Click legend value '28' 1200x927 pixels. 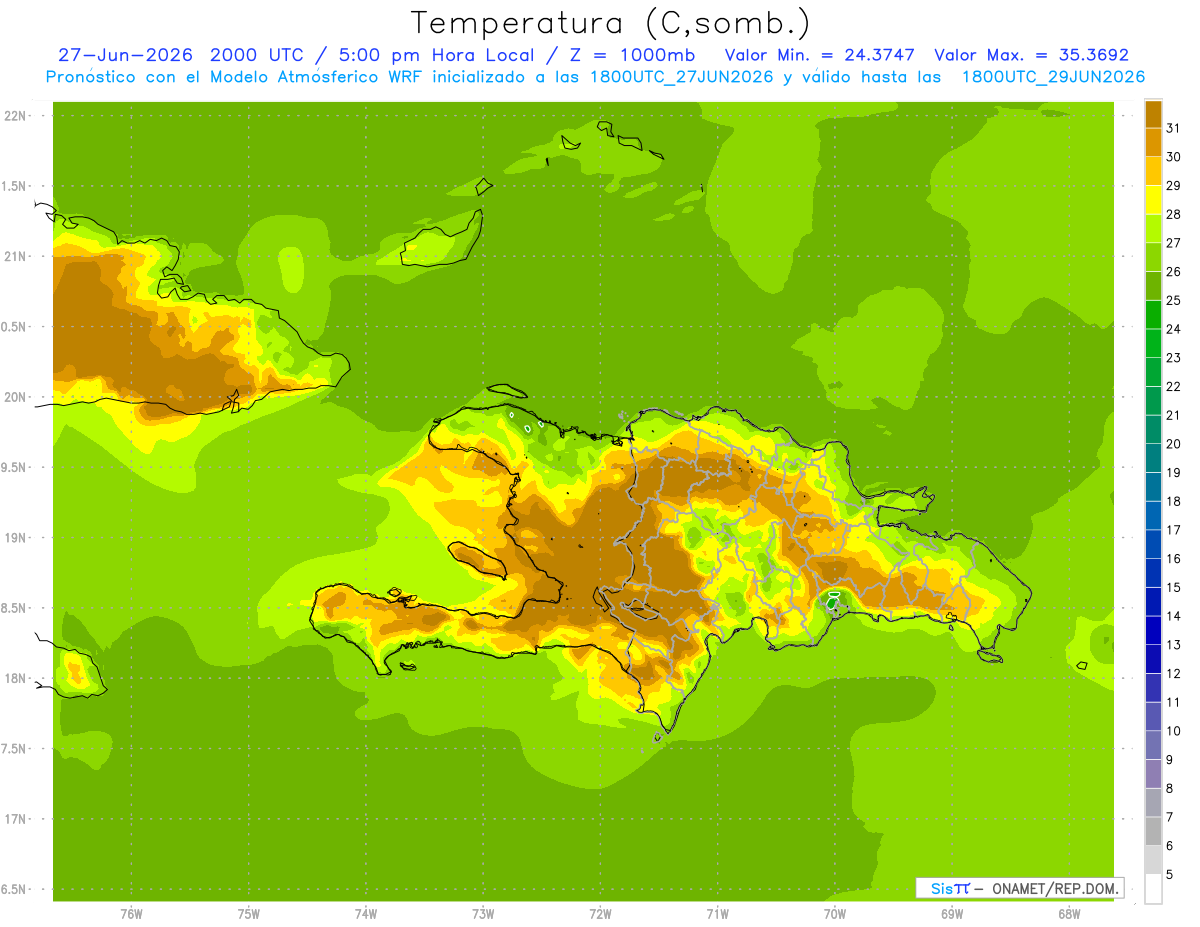pyautogui.click(x=1174, y=214)
